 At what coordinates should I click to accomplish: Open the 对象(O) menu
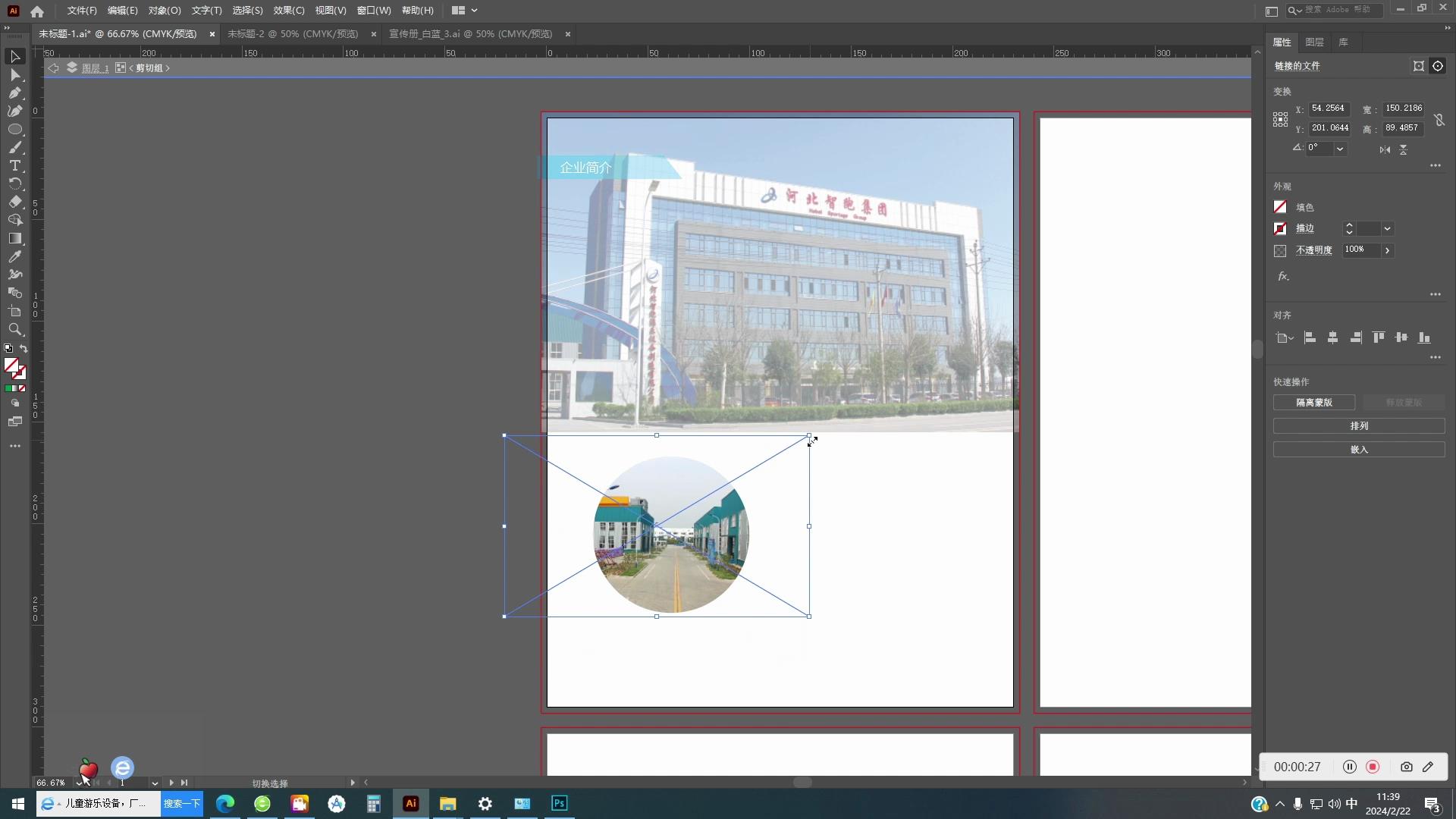pyautogui.click(x=165, y=11)
